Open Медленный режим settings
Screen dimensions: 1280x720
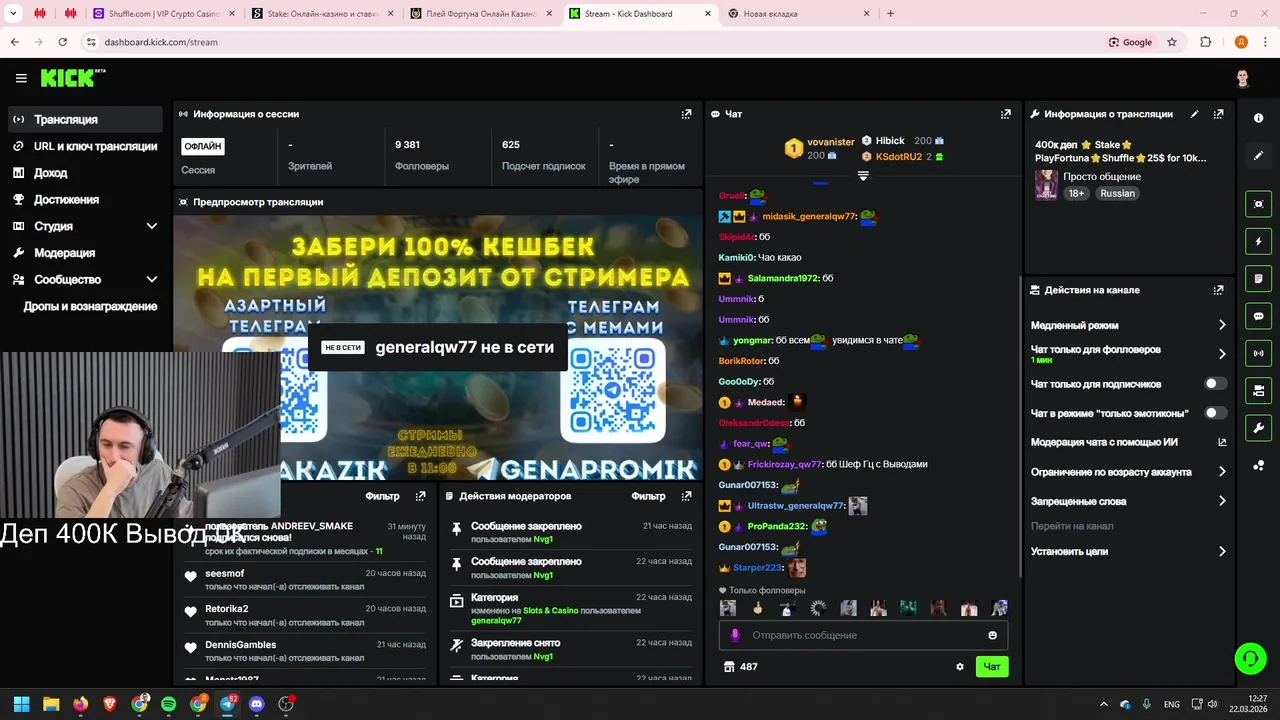click(x=1128, y=325)
